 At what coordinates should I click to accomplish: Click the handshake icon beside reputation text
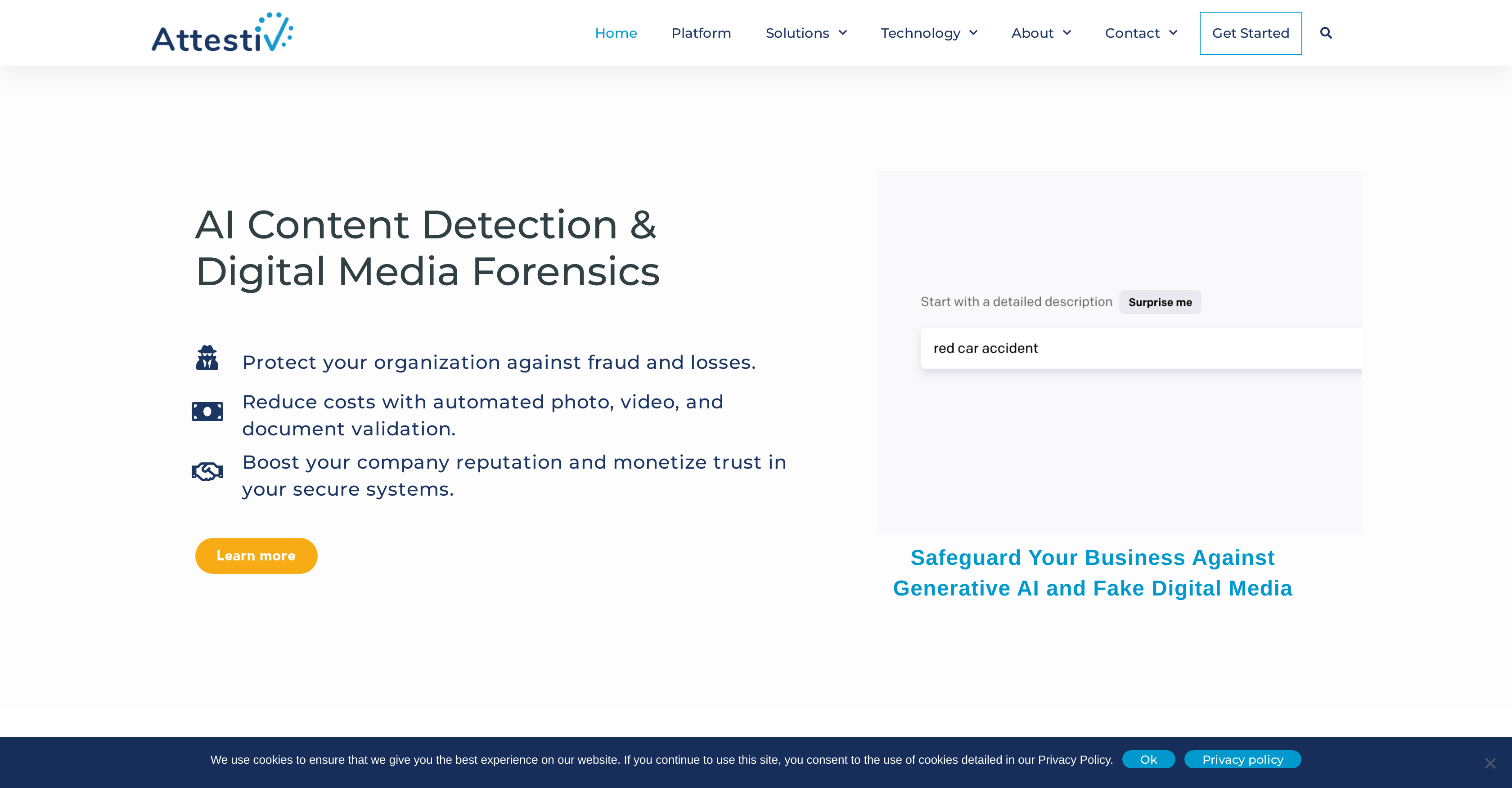click(x=208, y=470)
